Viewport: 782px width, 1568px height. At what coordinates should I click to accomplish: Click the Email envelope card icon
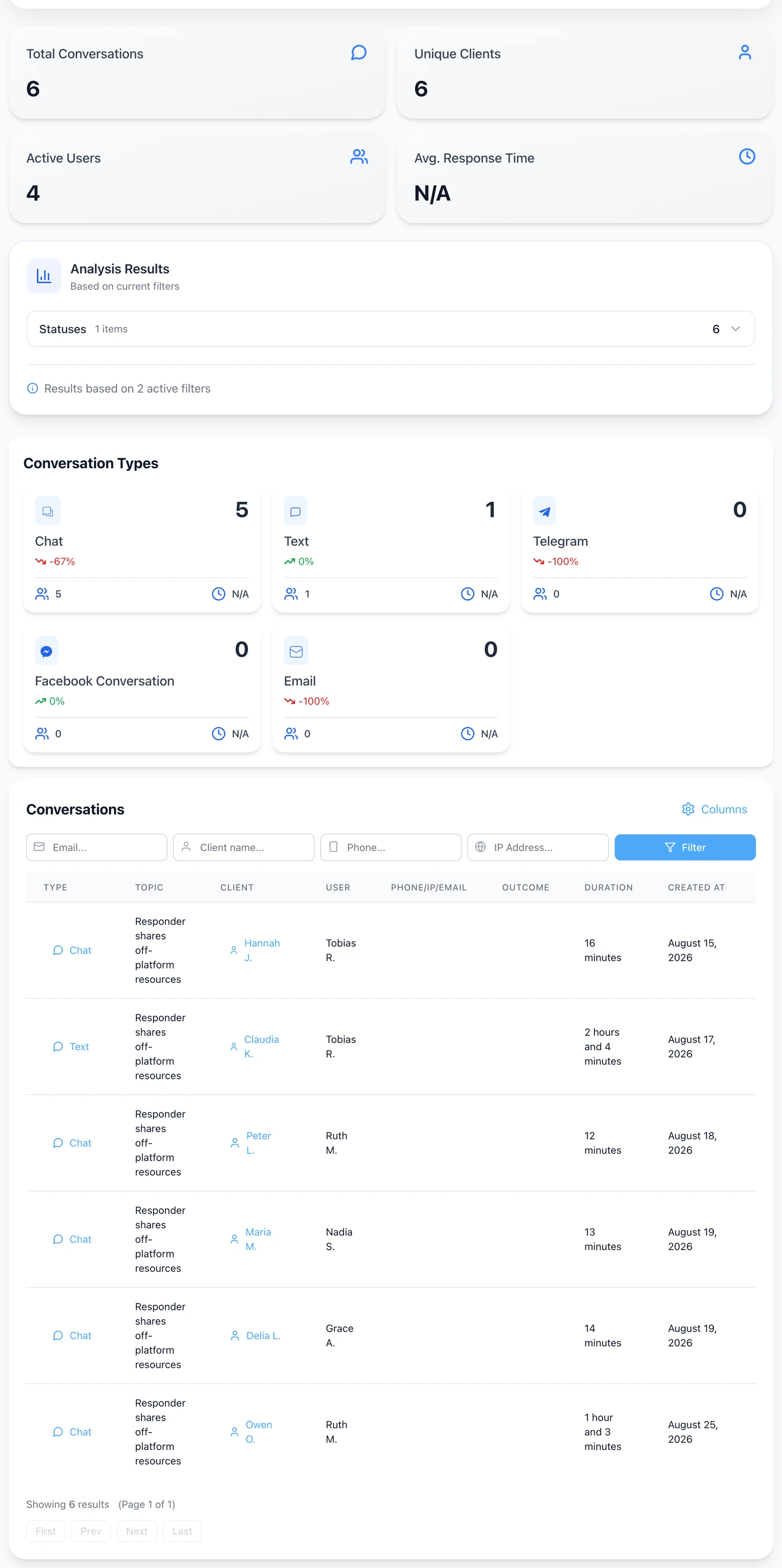click(x=295, y=652)
